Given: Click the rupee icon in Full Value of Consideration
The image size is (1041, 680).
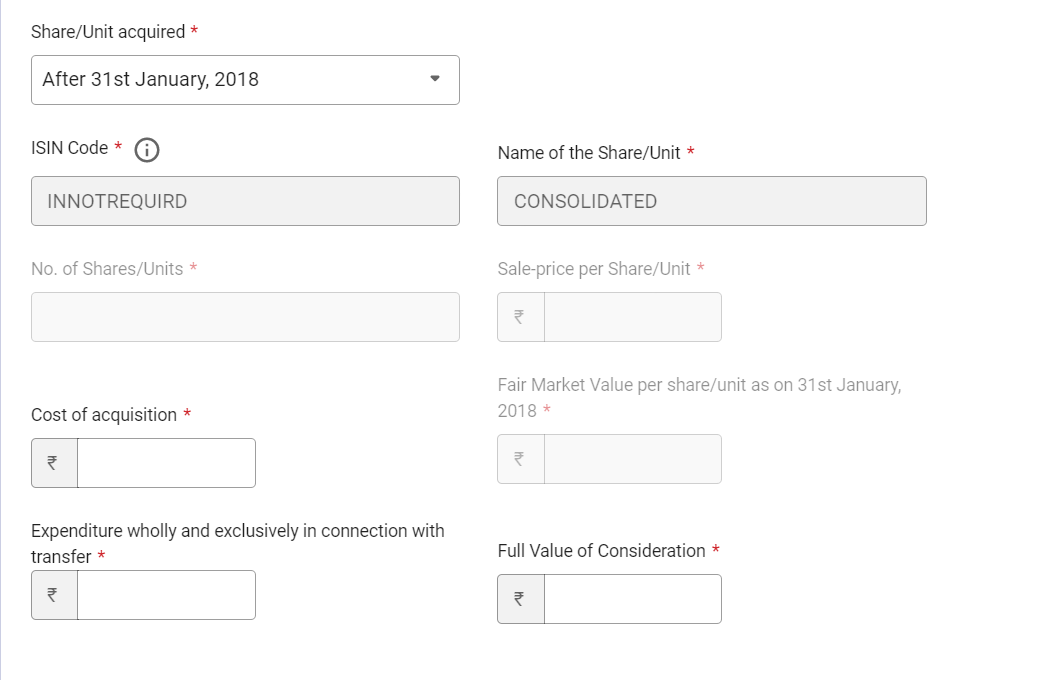Looking at the screenshot, I should coord(520,599).
